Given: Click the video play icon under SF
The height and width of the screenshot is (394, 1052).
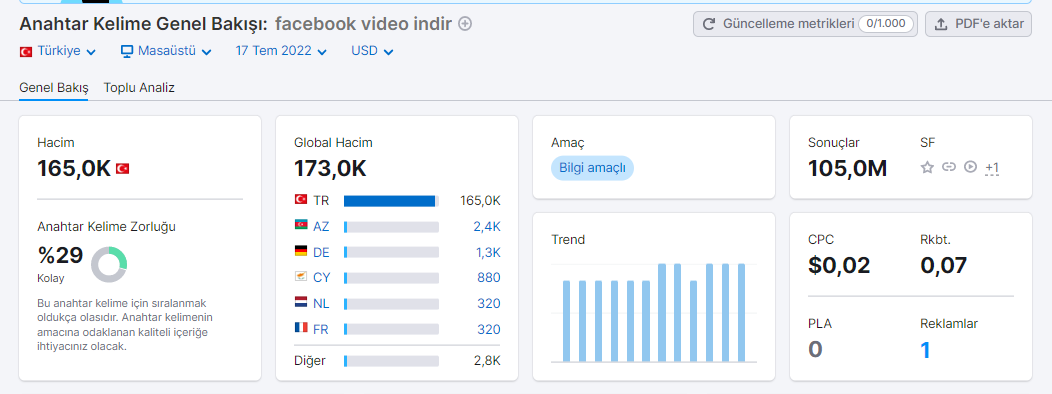Looking at the screenshot, I should (x=970, y=167).
